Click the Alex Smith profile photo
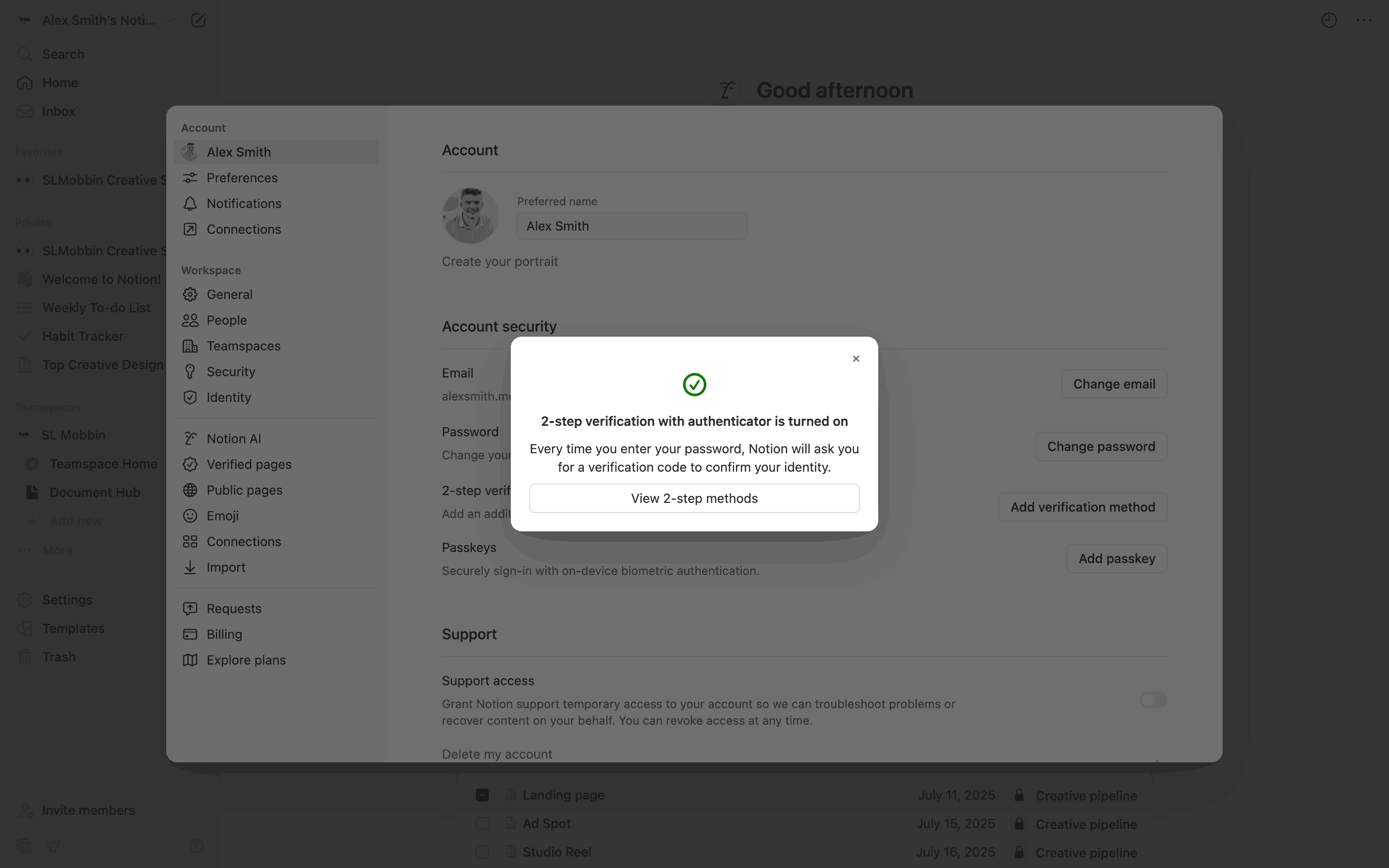This screenshot has height=868, width=1389. 470,216
